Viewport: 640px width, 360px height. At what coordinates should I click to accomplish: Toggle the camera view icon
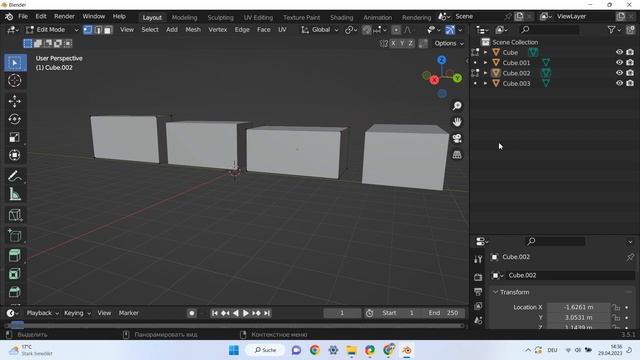pyautogui.click(x=457, y=138)
